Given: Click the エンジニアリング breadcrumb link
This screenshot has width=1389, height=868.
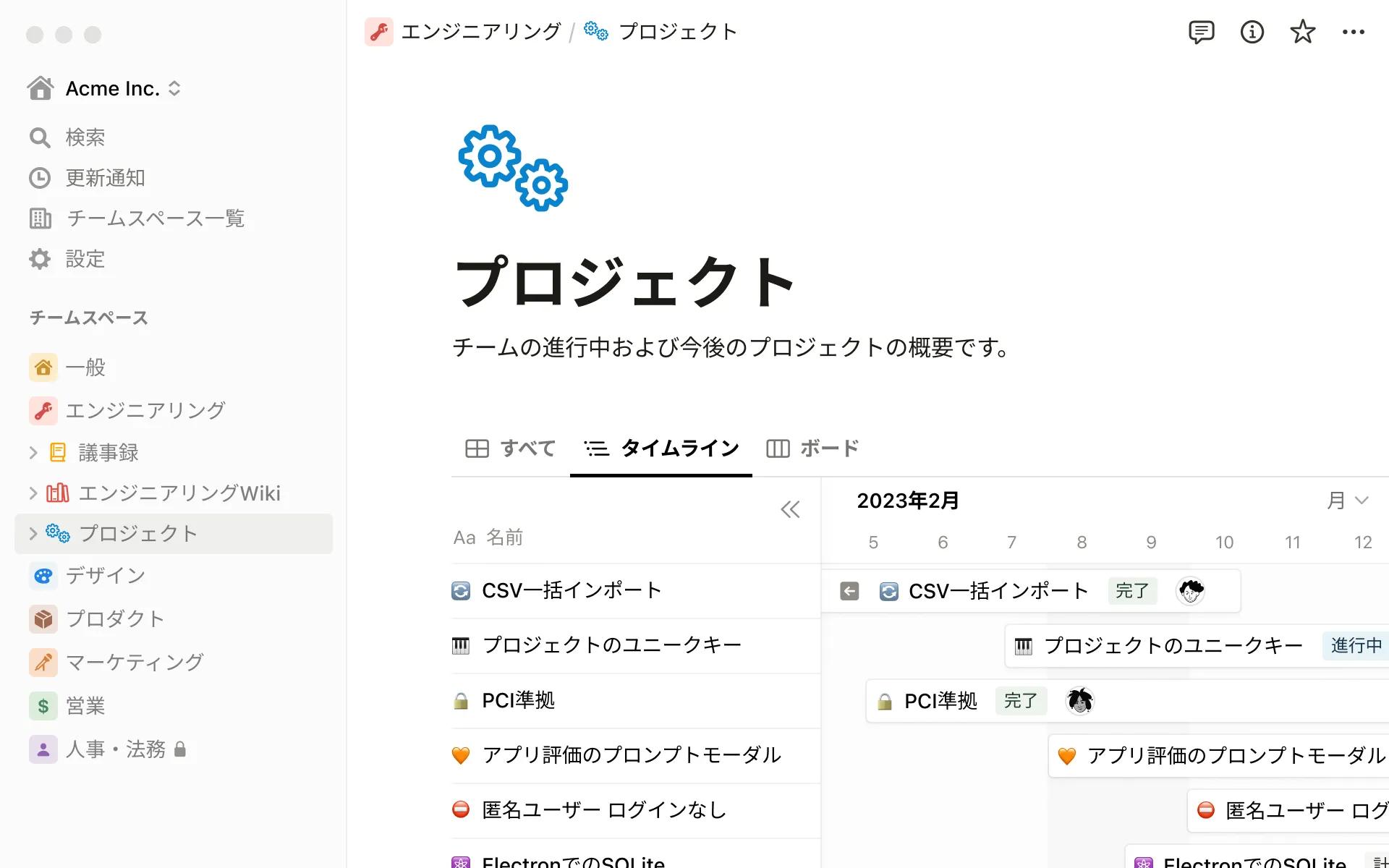Looking at the screenshot, I should click(x=480, y=32).
